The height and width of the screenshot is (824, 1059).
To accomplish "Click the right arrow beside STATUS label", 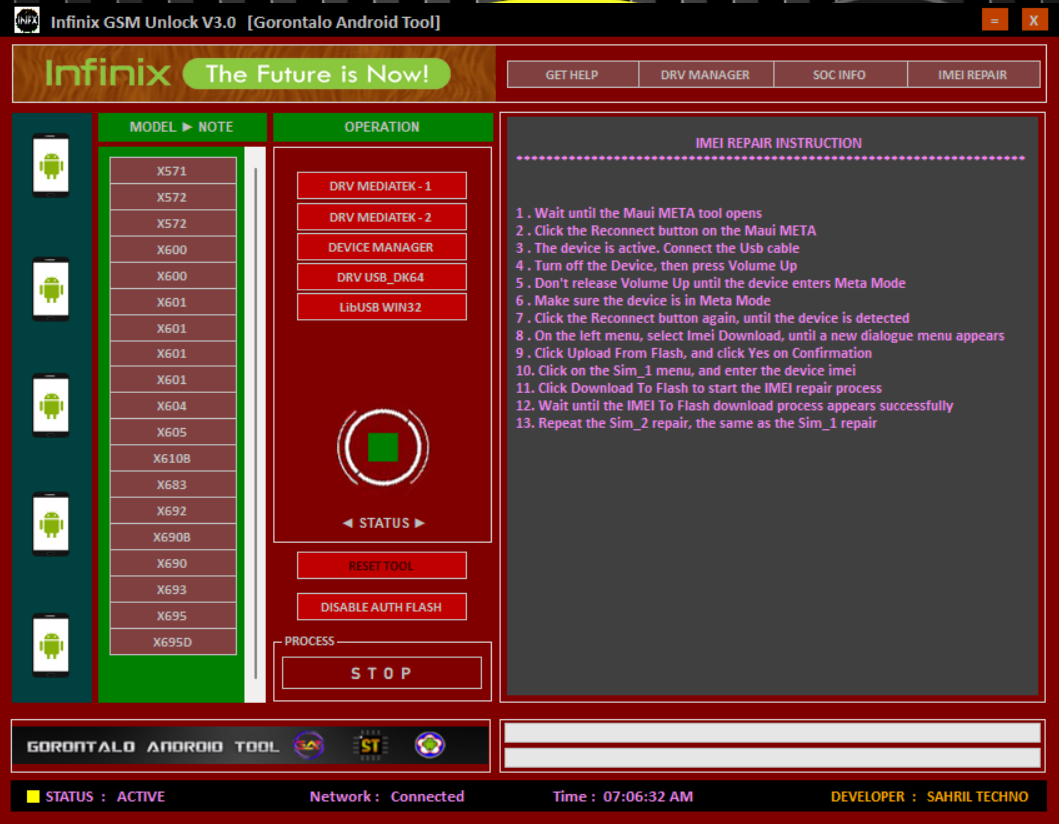I will [419, 523].
